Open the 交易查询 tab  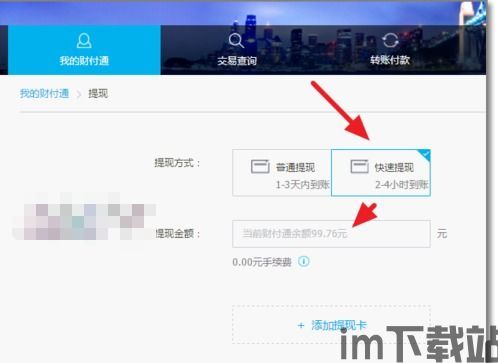pos(237,50)
